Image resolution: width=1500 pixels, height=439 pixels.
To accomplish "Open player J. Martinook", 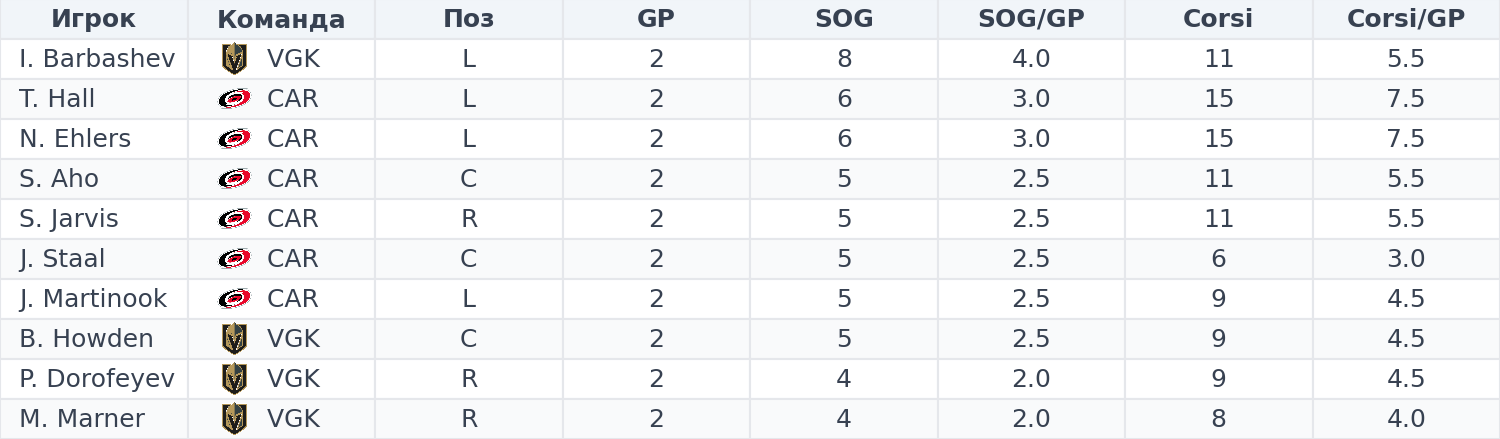I will (93, 299).
